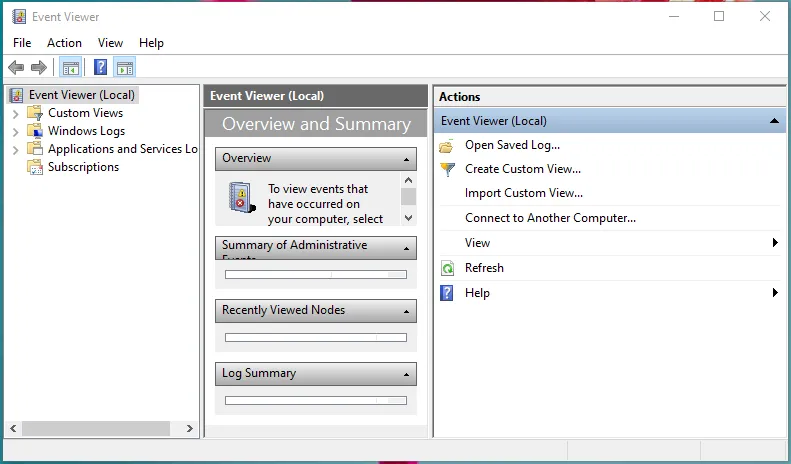This screenshot has height=464, width=791.
Task: Close the Event Viewer window
Action: [765, 17]
